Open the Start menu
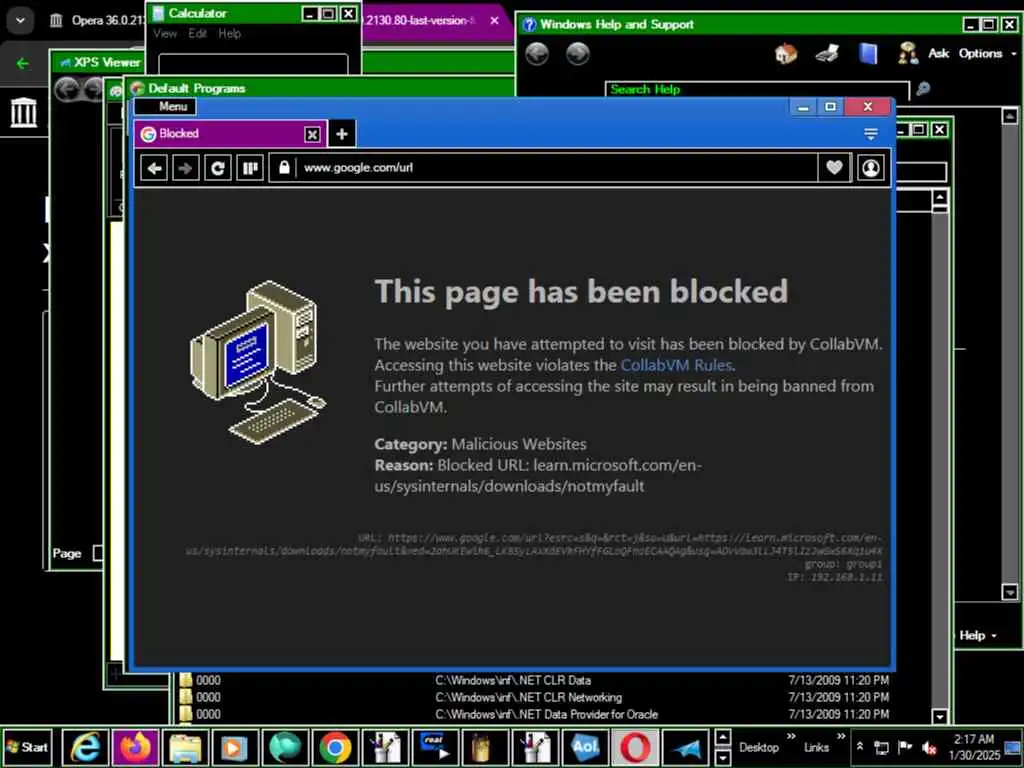 [x=27, y=747]
